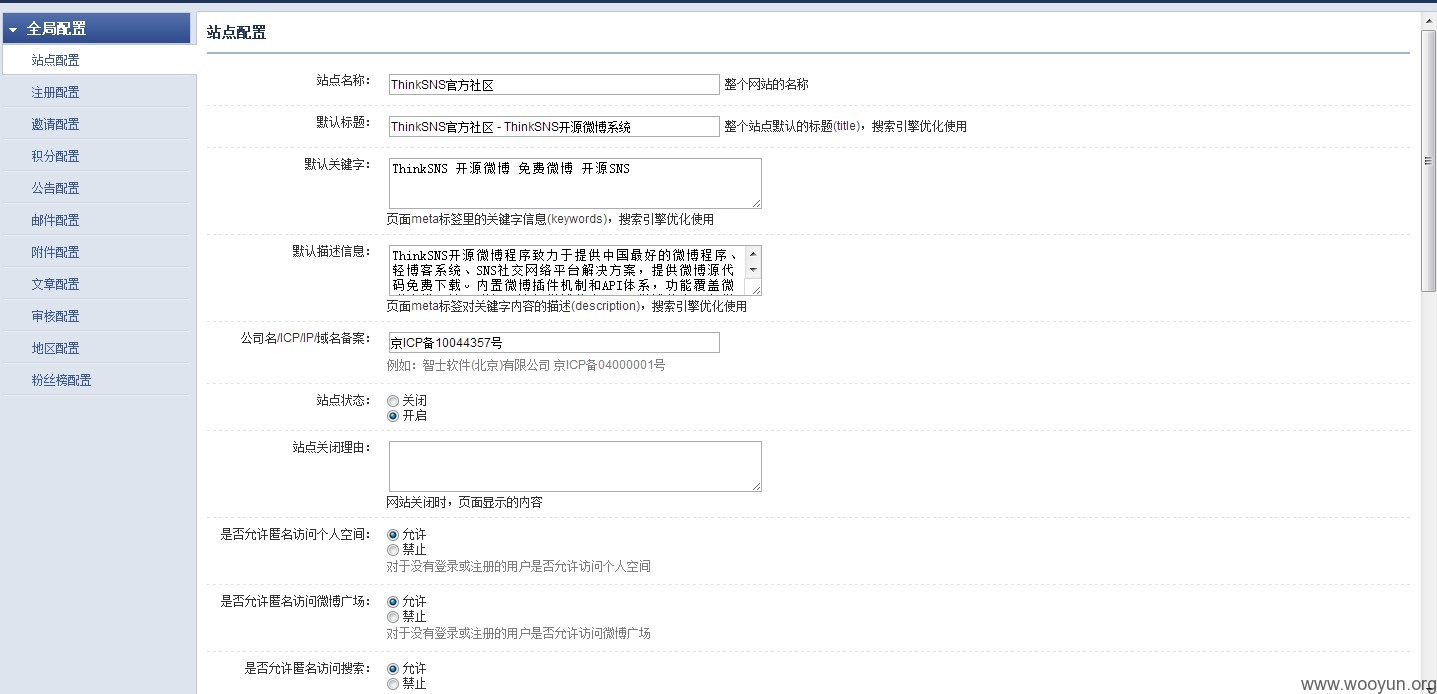1437x694 pixels.
Task: Open 邮件配置 in the sidebar
Action: pyautogui.click(x=55, y=220)
